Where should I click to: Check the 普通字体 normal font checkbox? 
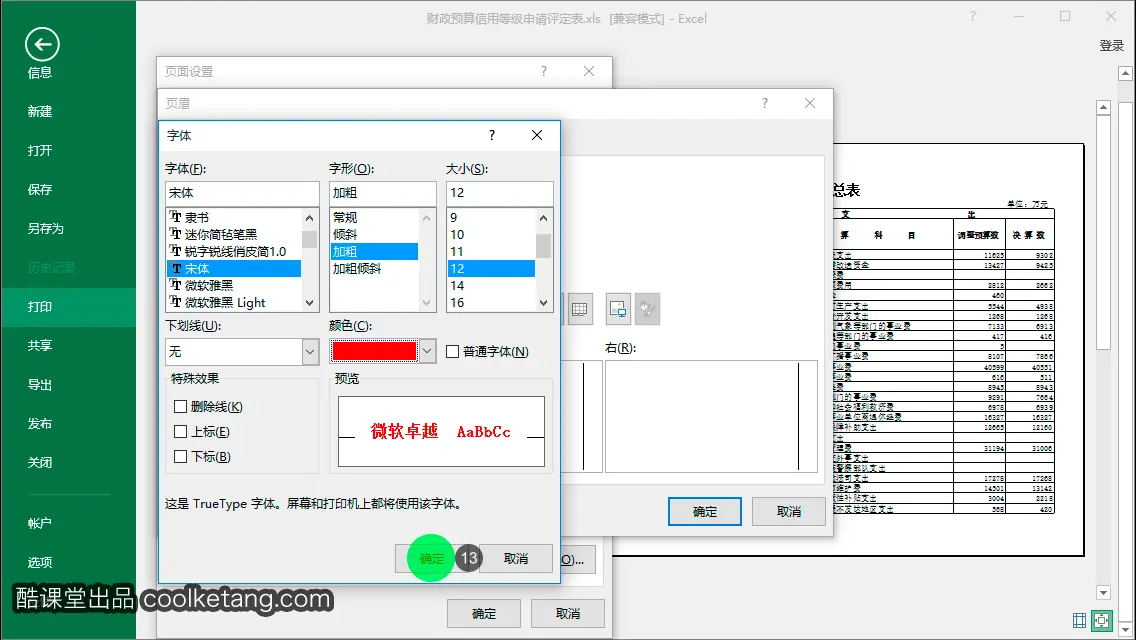(x=453, y=352)
